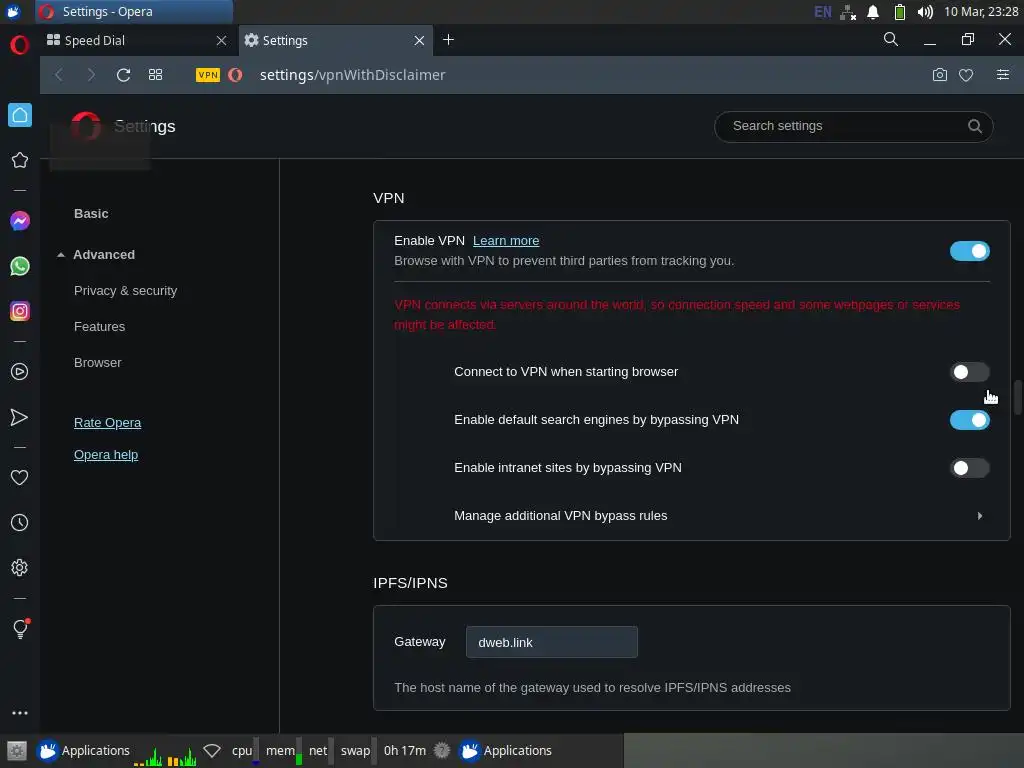
Task: Open Speed Dial grid from toolbar
Action: coord(155,75)
